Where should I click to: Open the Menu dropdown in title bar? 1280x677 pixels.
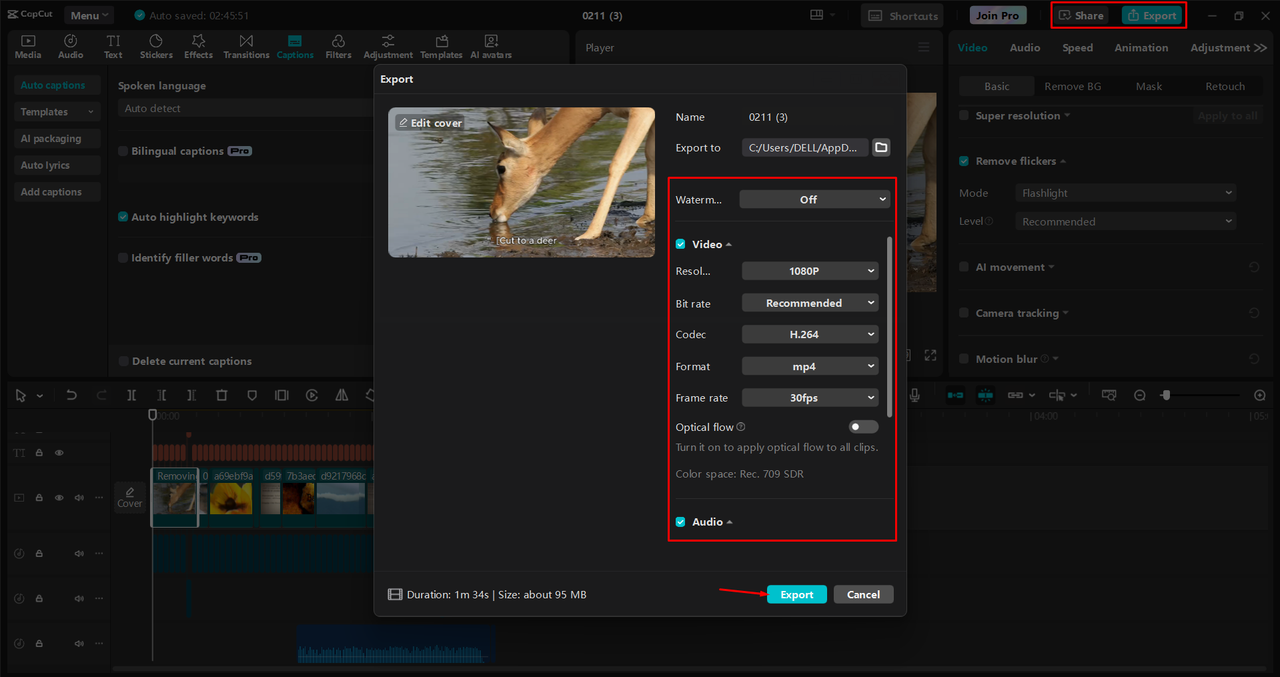pyautogui.click(x=89, y=15)
